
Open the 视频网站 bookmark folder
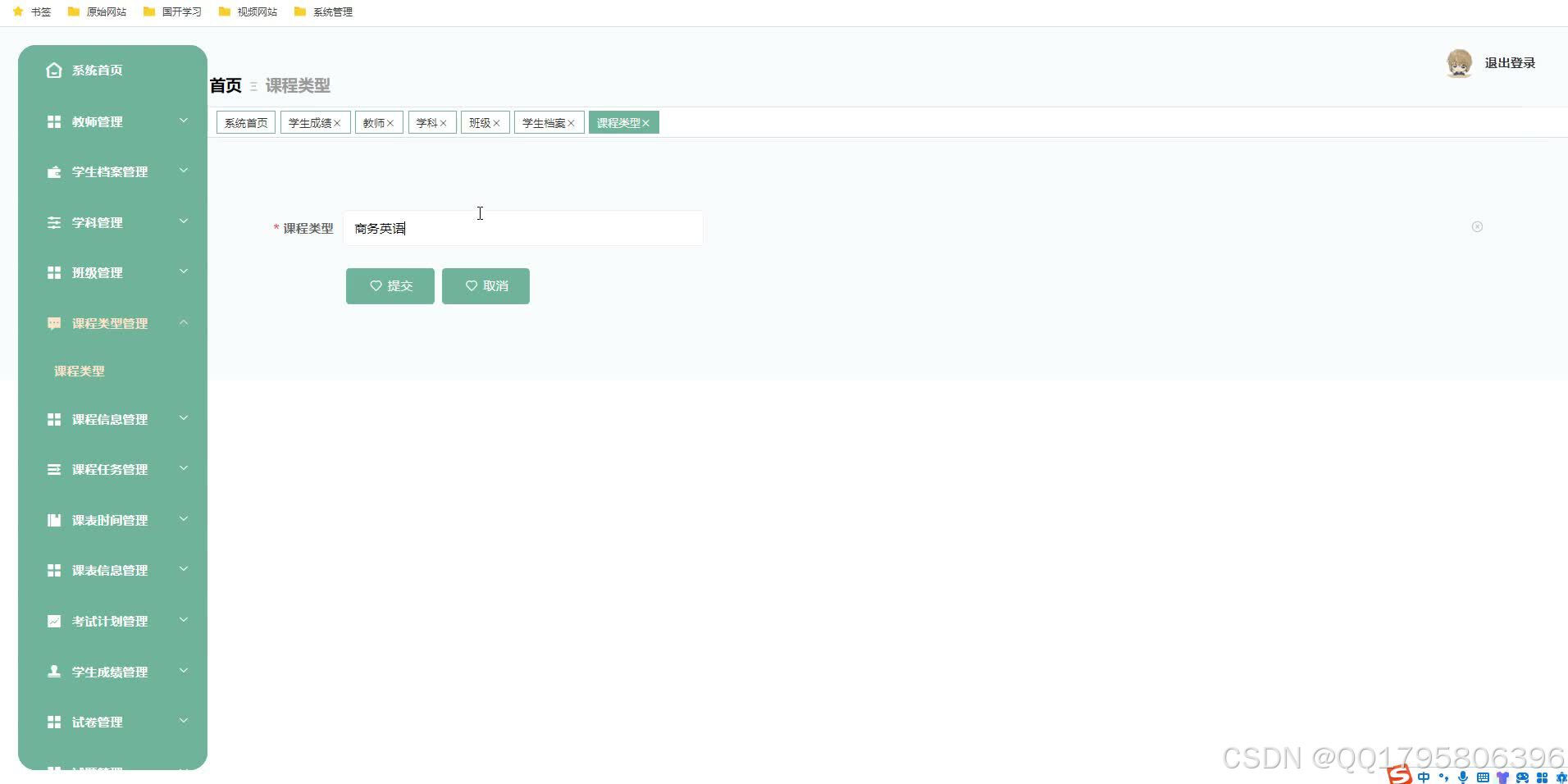(x=248, y=11)
